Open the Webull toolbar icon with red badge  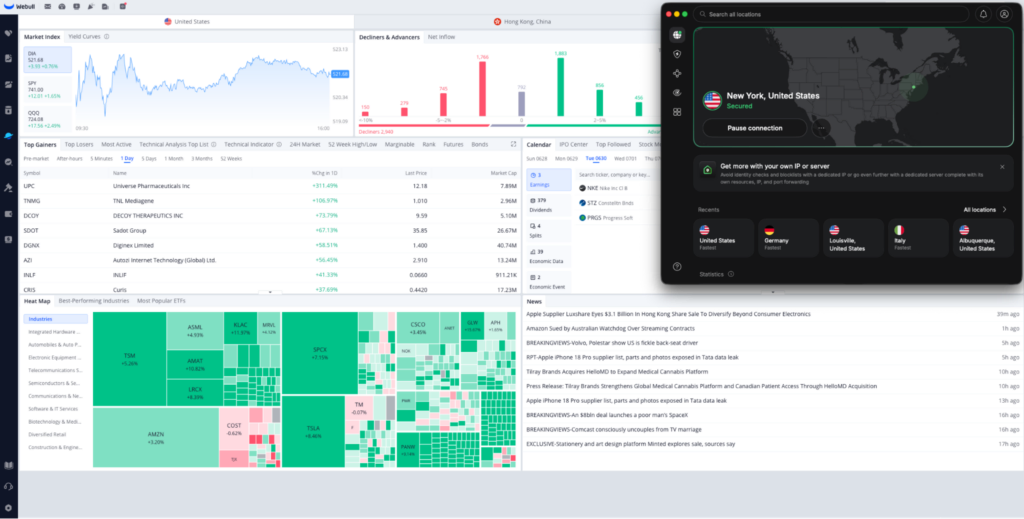click(x=123, y=7)
